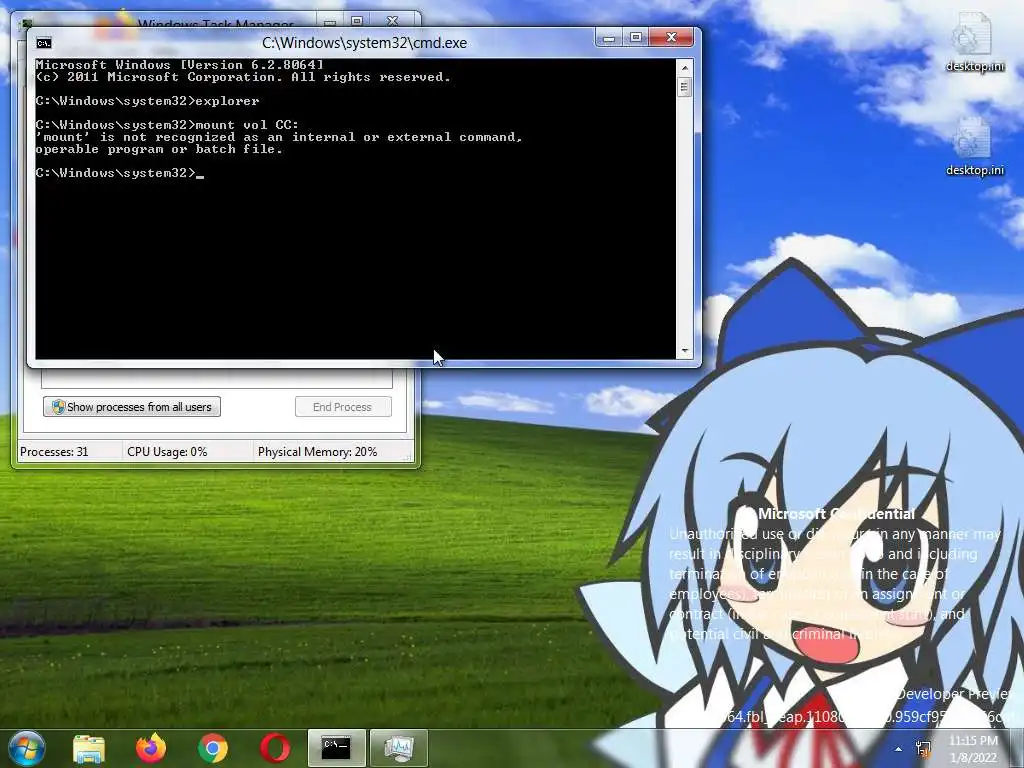Switch to the cmd.exe taskbar button
The height and width of the screenshot is (768, 1024).
pos(336,748)
